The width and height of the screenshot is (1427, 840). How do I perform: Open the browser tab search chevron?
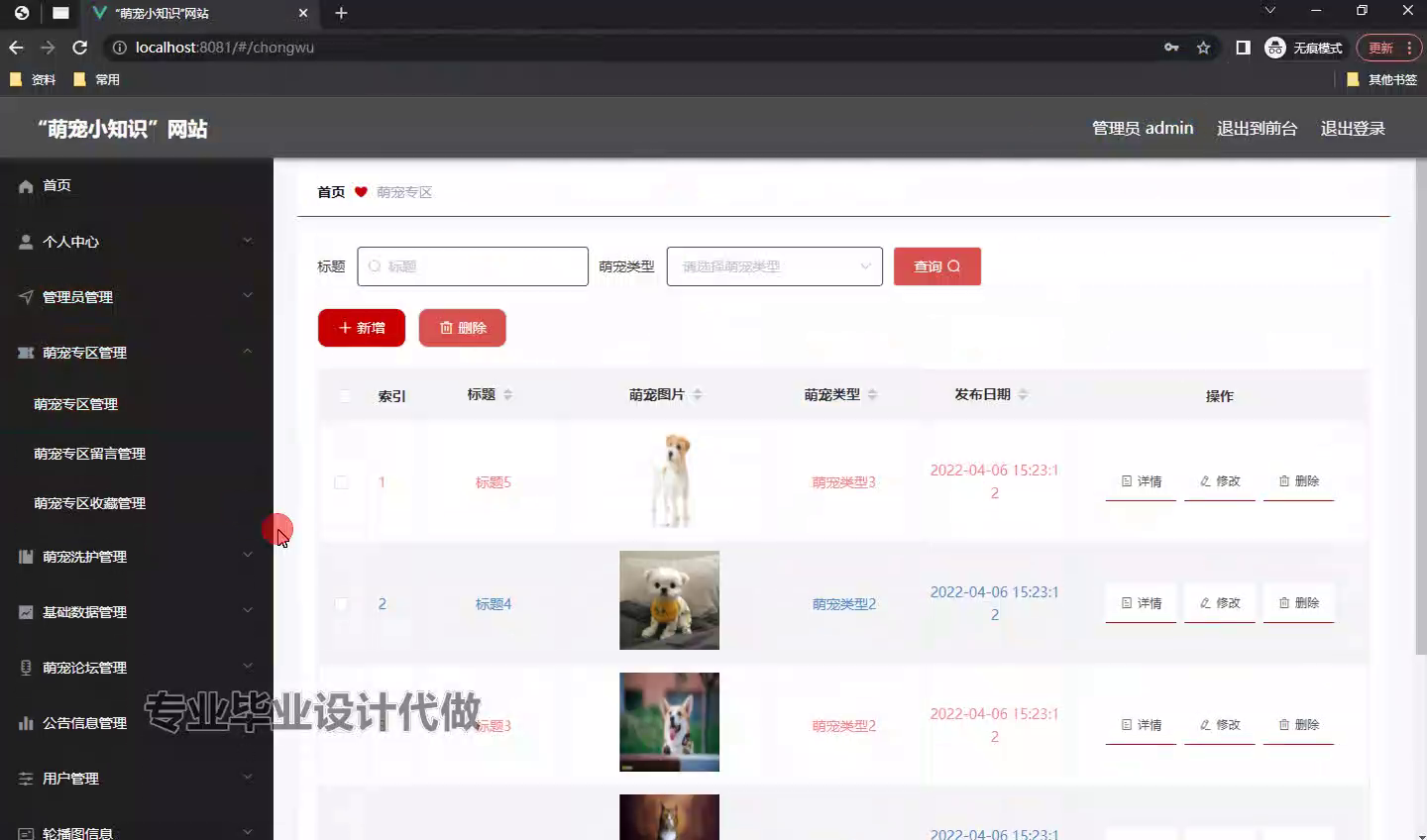click(x=1269, y=11)
